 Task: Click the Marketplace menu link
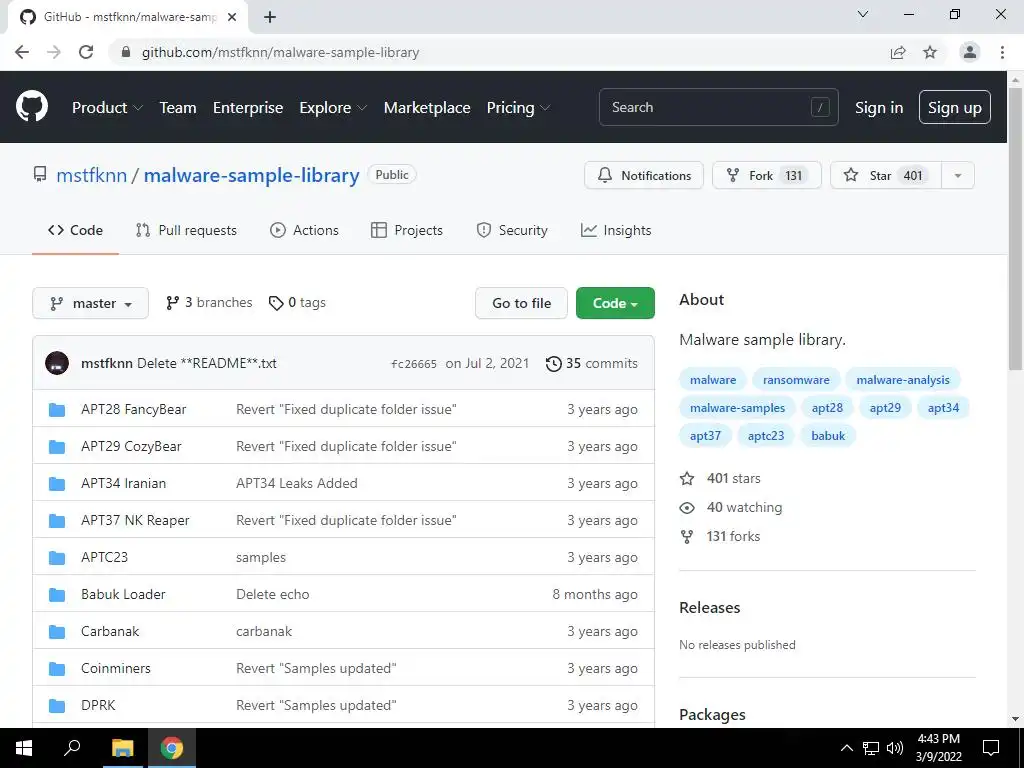[427, 108]
